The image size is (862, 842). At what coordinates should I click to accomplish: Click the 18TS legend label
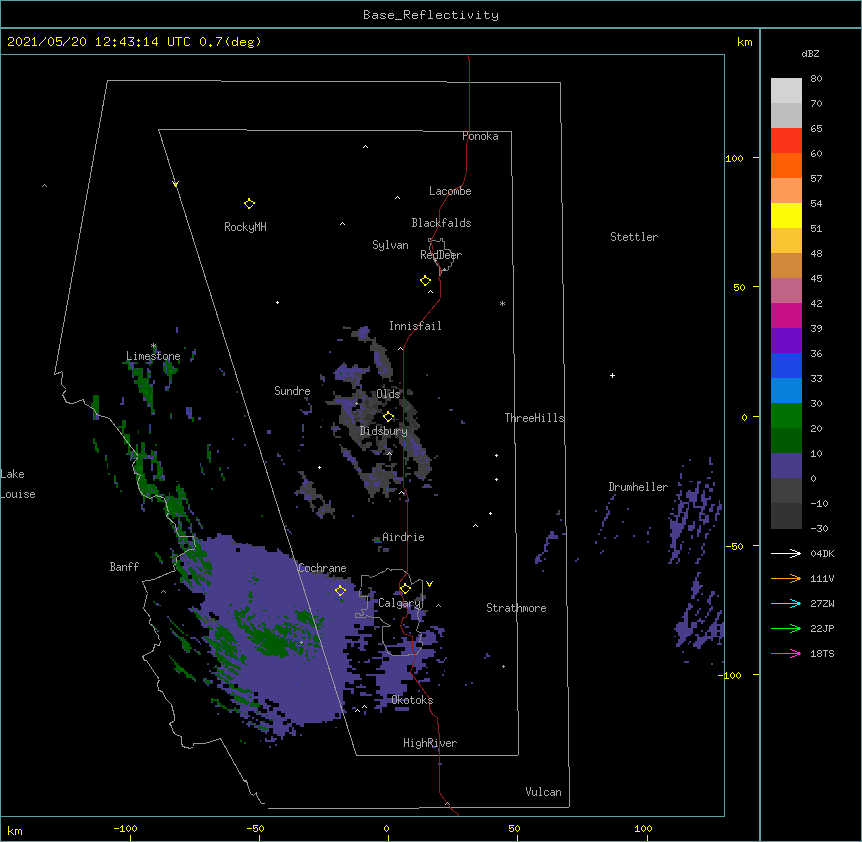tap(822, 653)
